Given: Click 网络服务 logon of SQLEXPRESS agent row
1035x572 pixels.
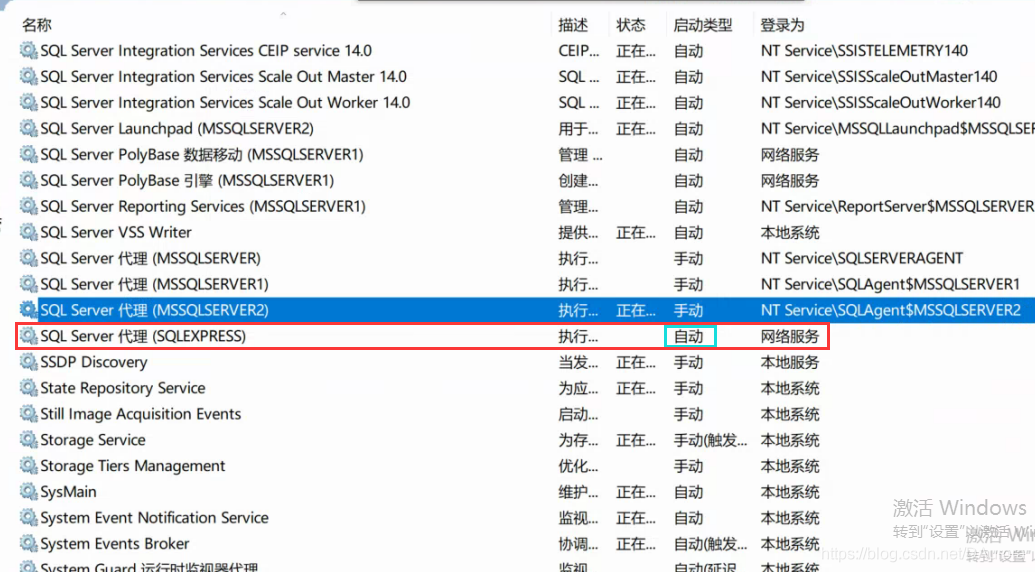Looking at the screenshot, I should (x=790, y=336).
